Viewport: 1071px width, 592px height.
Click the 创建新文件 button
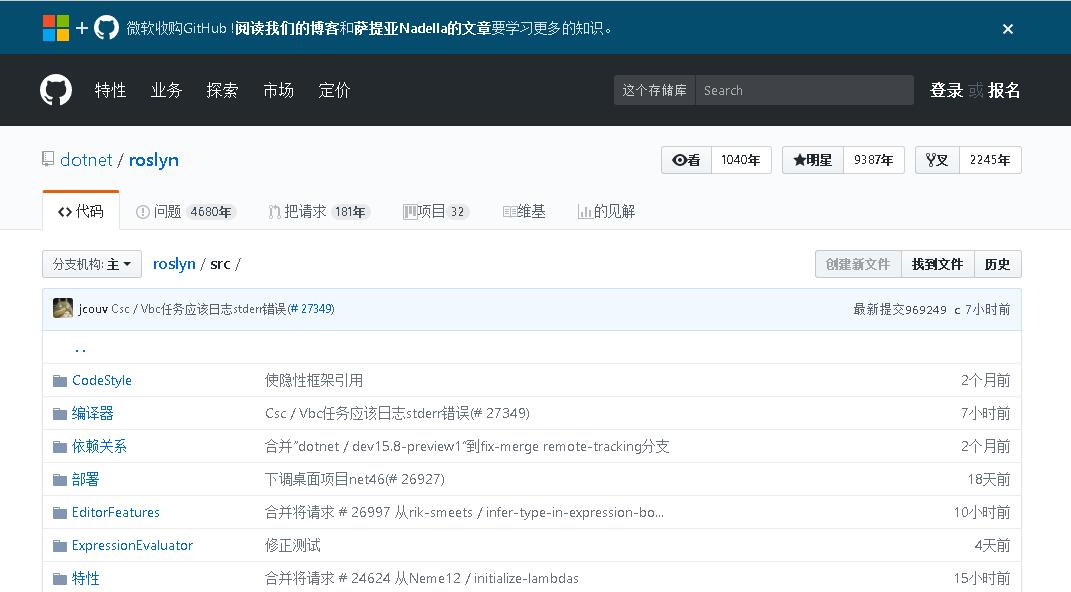(859, 264)
